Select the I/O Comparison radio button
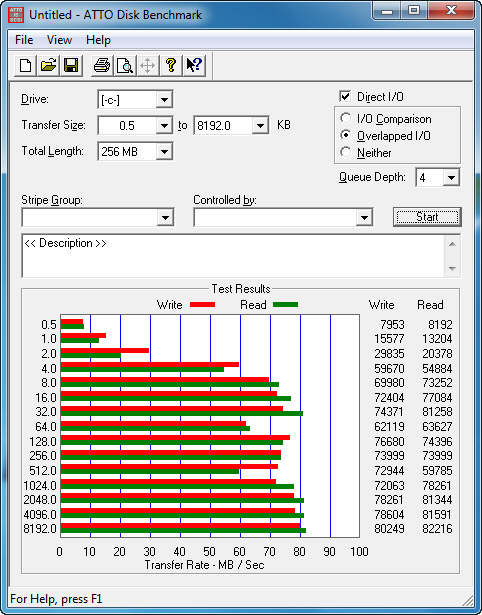482x615 pixels. point(346,118)
